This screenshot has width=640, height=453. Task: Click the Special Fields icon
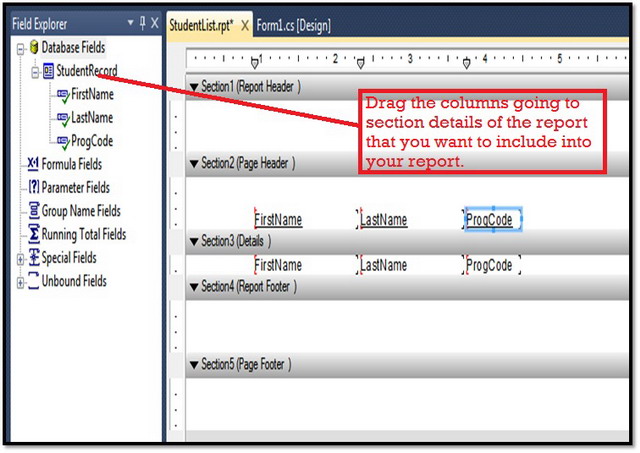(x=34, y=258)
